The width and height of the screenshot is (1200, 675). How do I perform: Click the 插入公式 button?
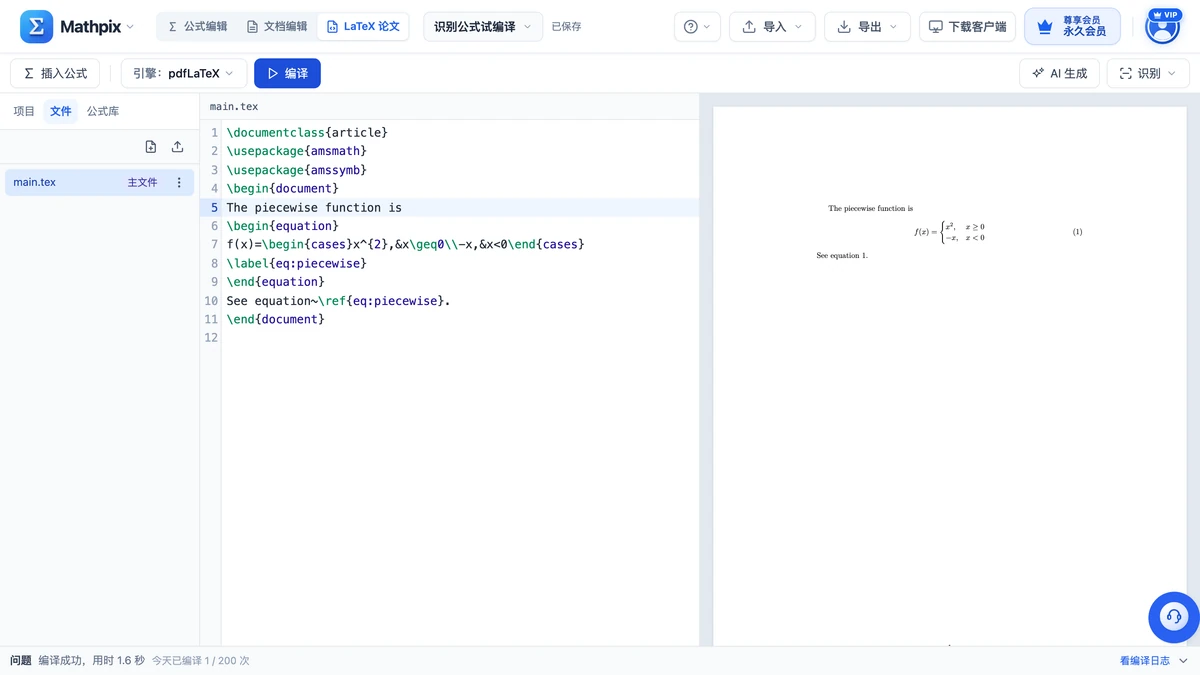pyautogui.click(x=55, y=73)
